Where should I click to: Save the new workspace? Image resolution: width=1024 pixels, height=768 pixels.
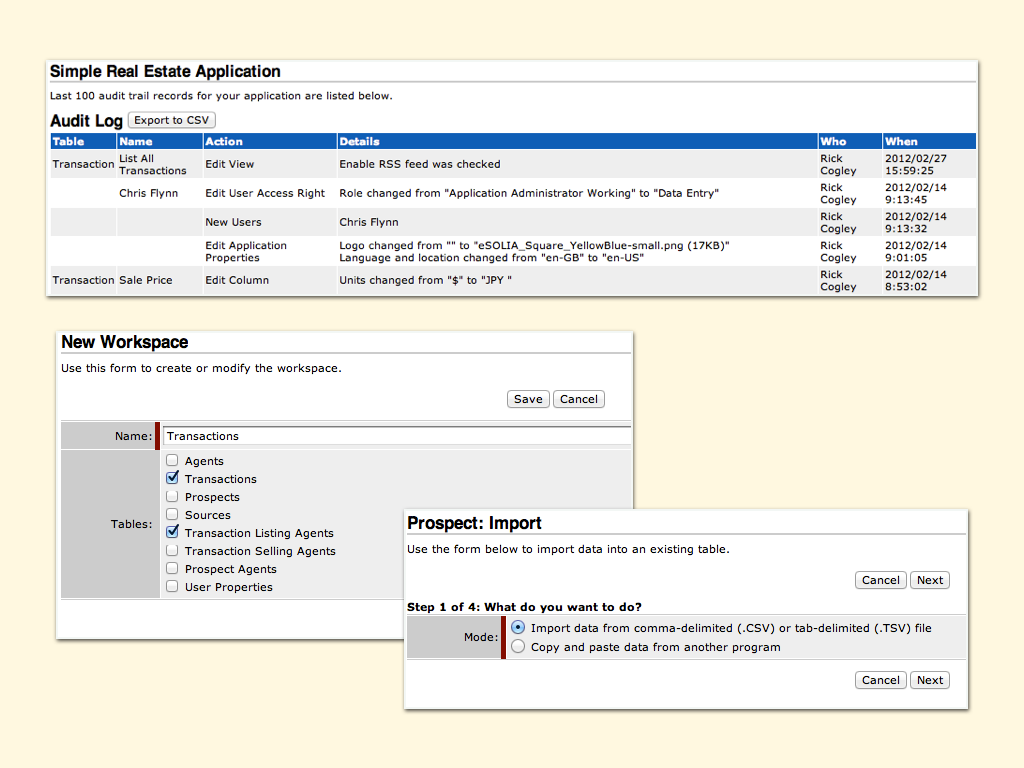528,399
